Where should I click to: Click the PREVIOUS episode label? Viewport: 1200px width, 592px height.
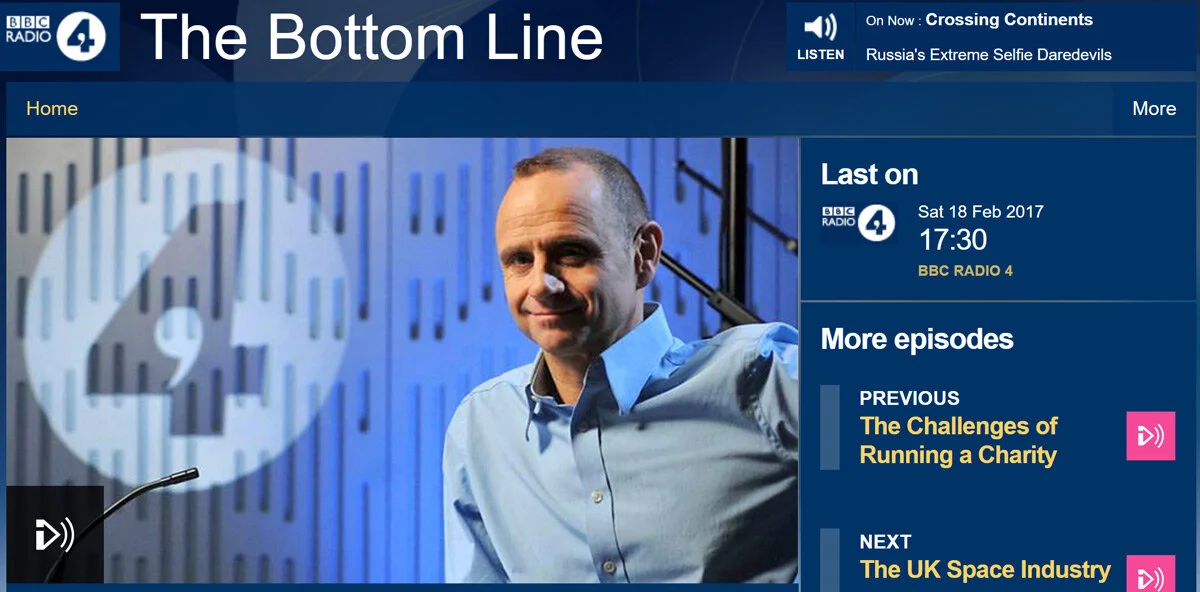click(x=909, y=398)
